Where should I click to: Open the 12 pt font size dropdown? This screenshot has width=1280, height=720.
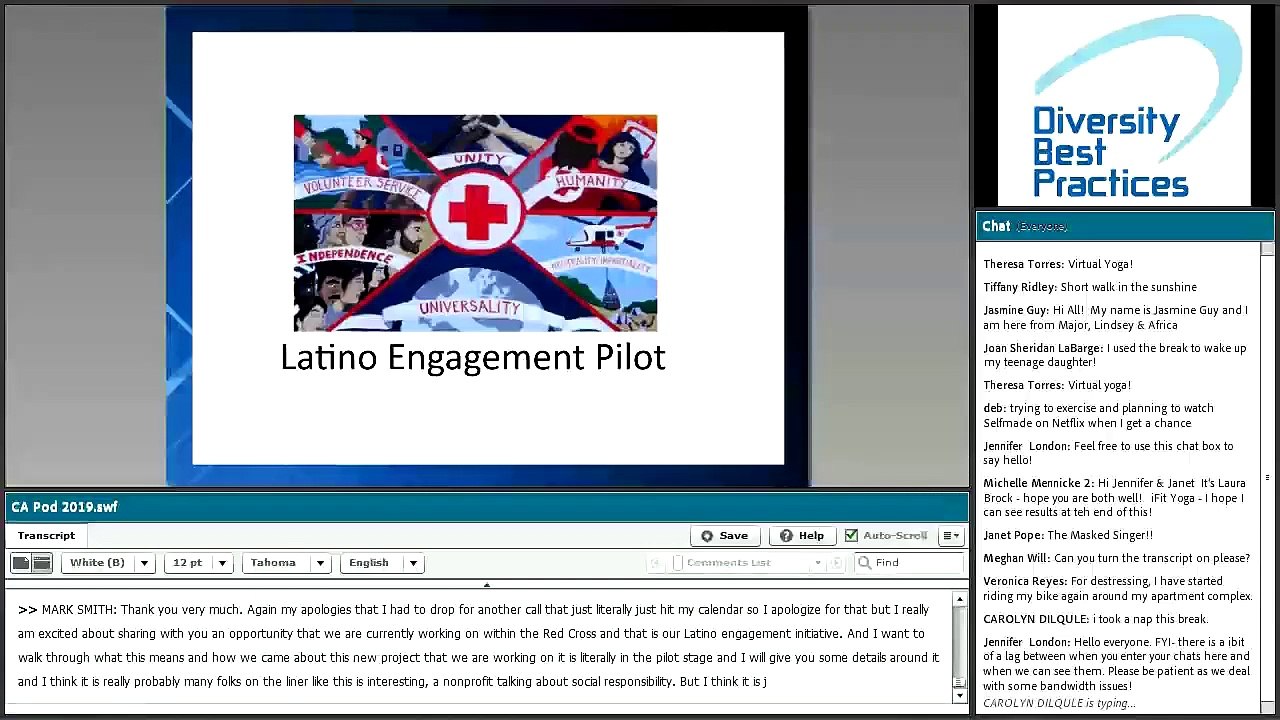198,563
